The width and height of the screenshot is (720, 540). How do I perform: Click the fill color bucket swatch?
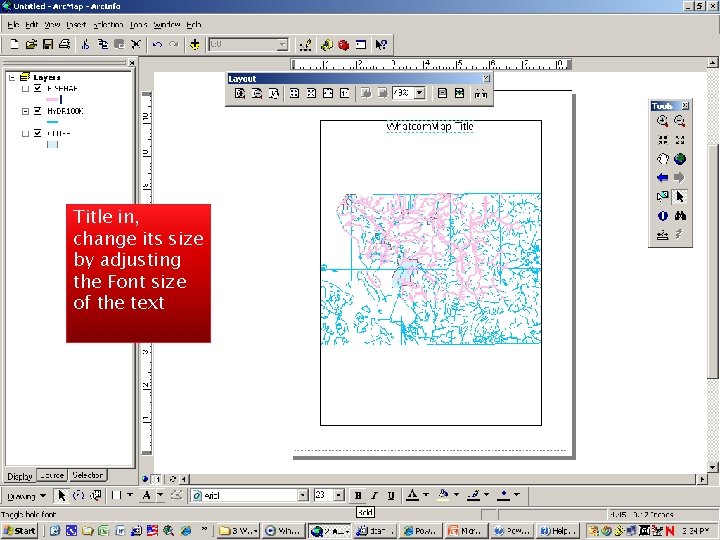[x=443, y=495]
